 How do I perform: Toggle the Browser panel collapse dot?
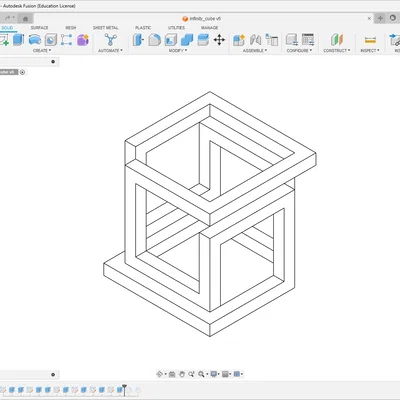53,62
